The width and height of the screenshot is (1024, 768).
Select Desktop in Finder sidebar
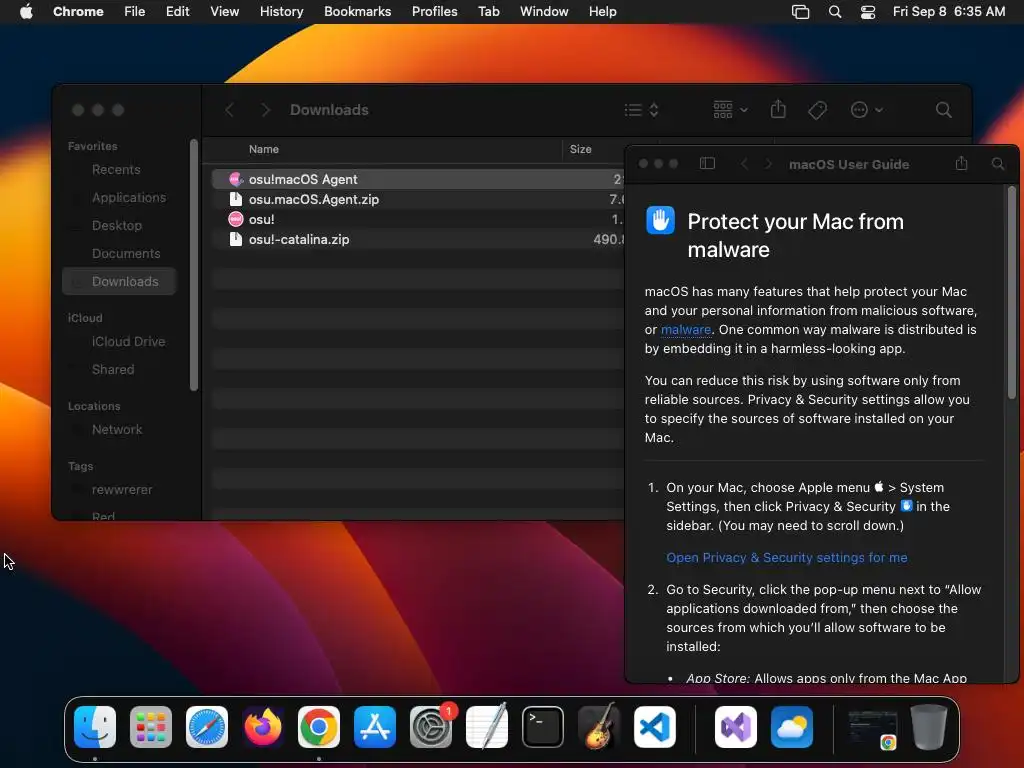tap(116, 225)
